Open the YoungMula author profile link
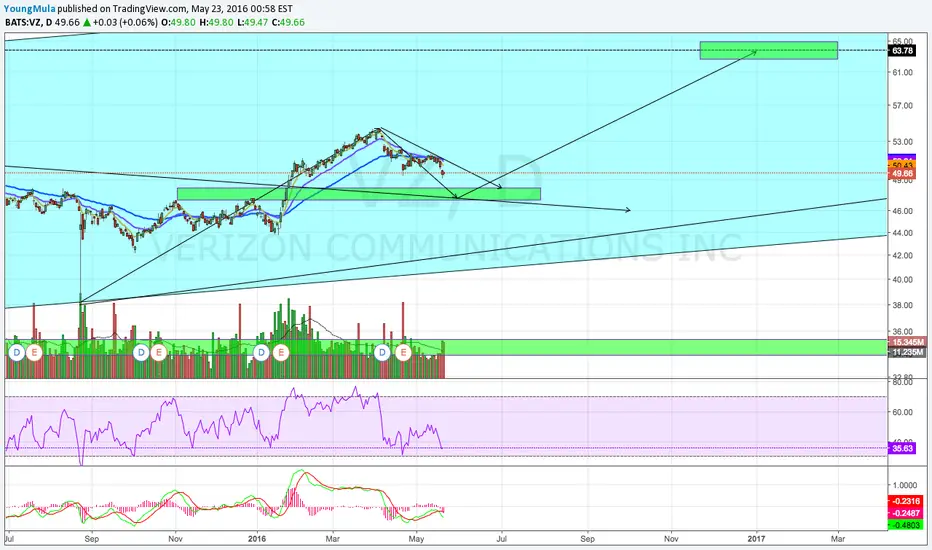Viewport: 932px width, 550px height. coord(29,9)
